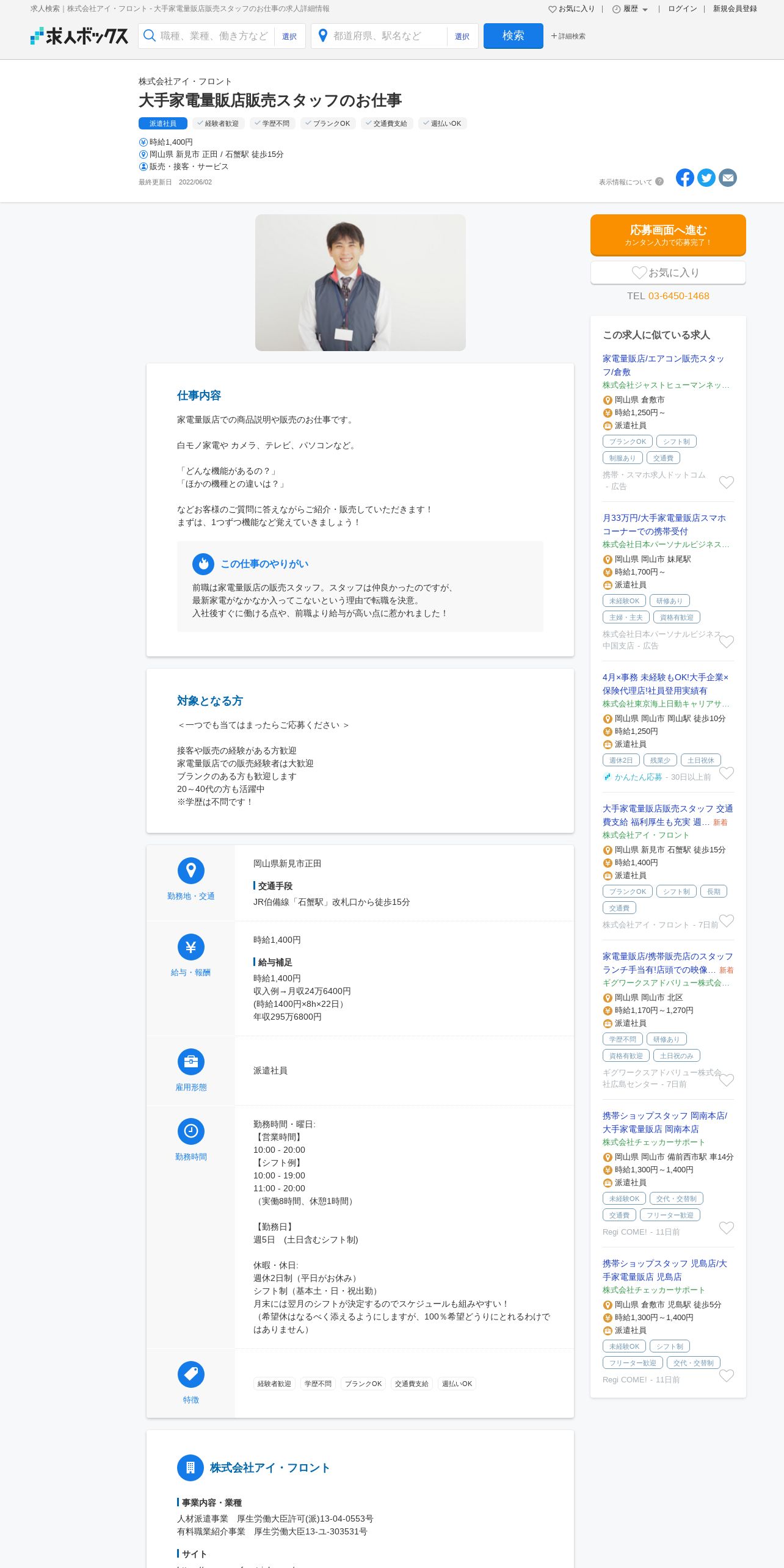Click the 交通費支給 tag under title

[x=387, y=123]
